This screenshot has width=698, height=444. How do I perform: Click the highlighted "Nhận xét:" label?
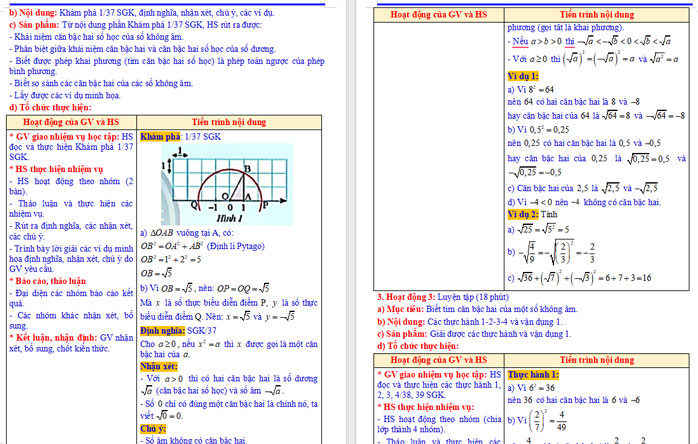[158, 366]
